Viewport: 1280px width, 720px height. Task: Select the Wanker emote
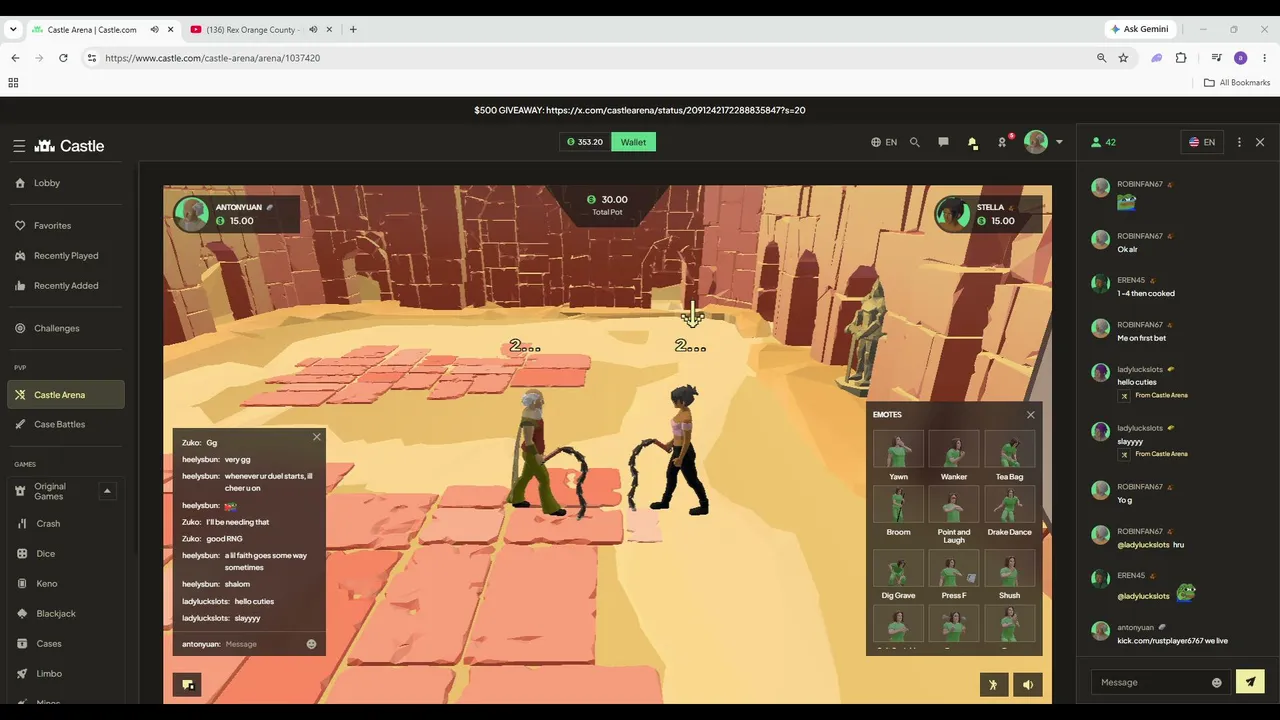click(954, 455)
